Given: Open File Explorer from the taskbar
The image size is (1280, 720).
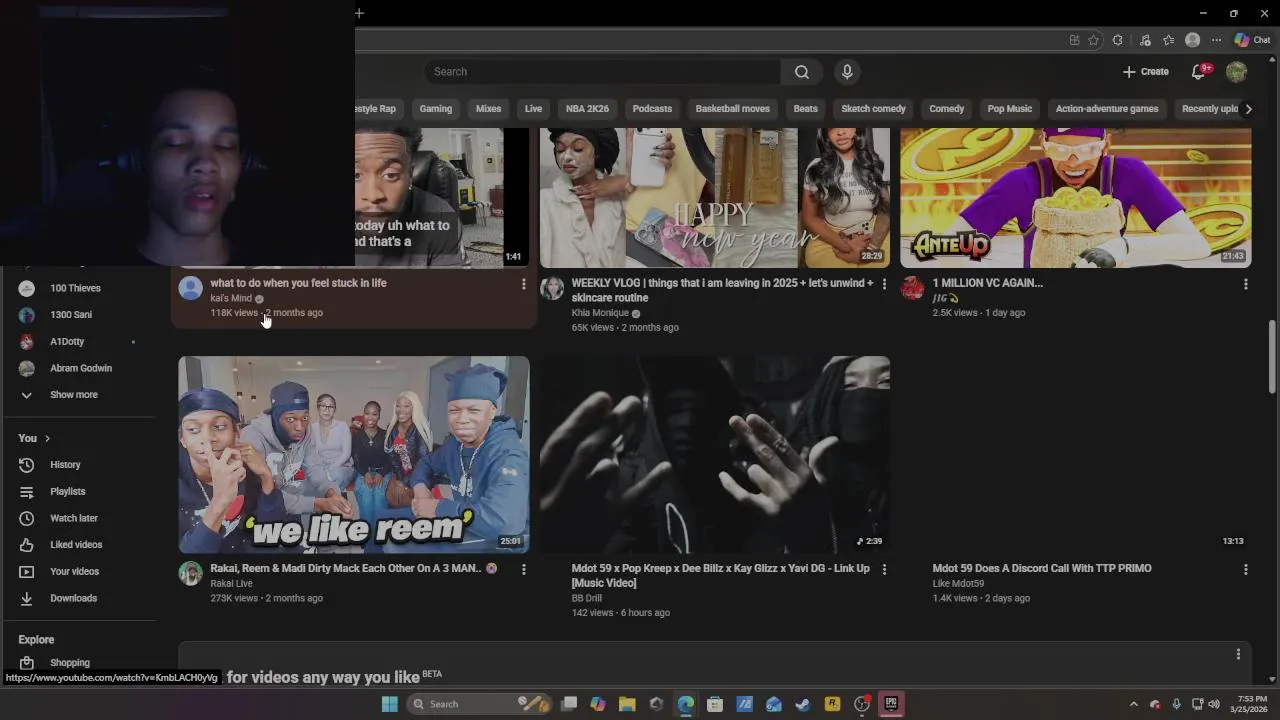Looking at the screenshot, I should pos(627,704).
